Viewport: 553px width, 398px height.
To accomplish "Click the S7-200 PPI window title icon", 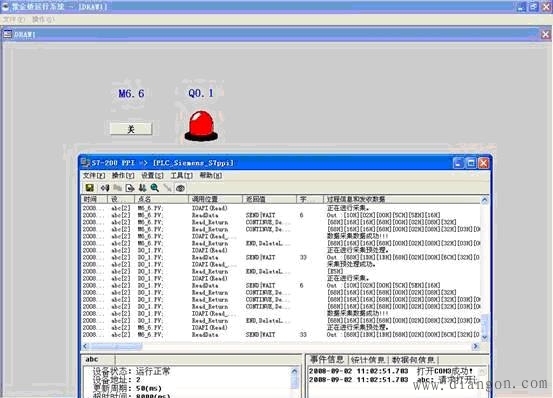I will 85,163.
